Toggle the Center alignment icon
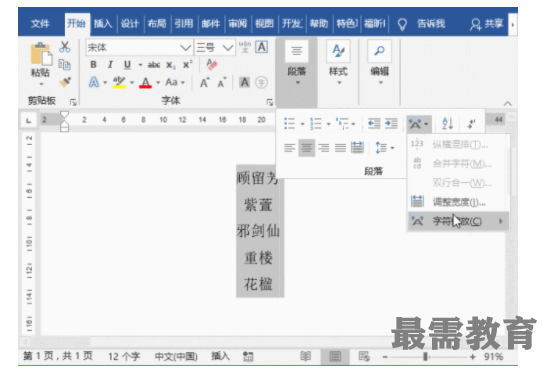Image resolution: width=543 pixels, height=373 pixels. [306, 148]
